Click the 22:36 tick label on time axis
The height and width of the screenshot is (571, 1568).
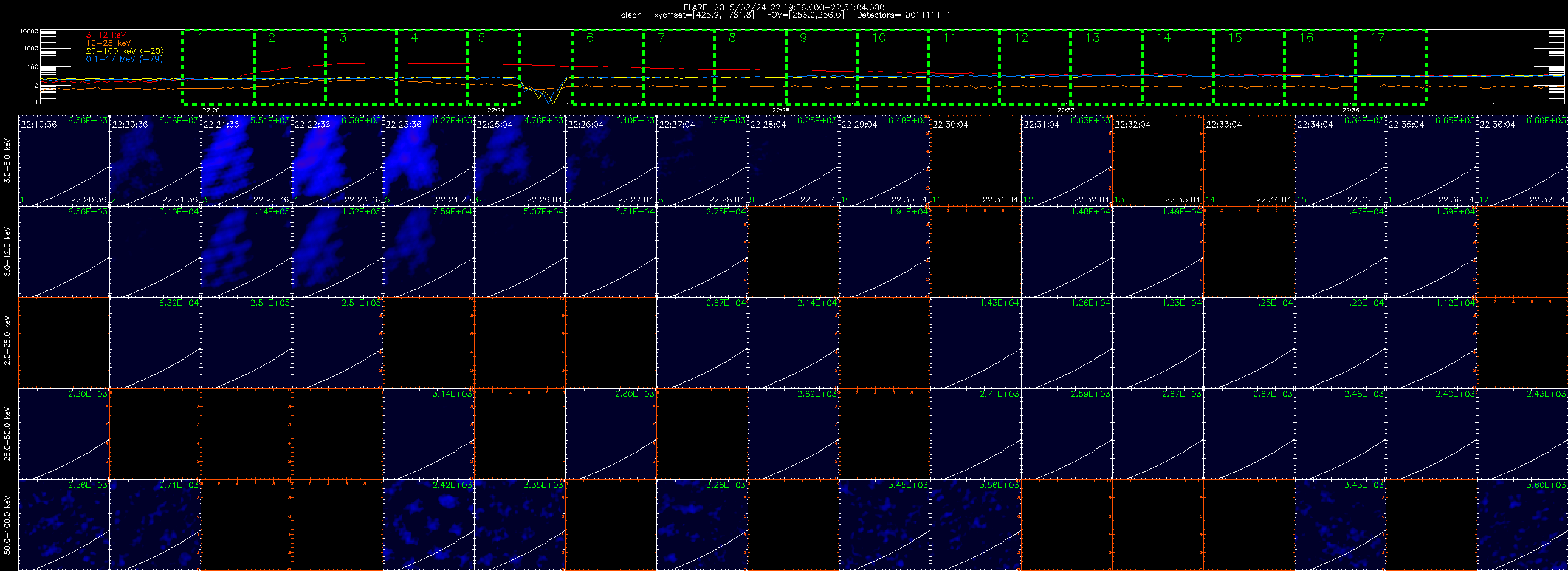point(1350,110)
